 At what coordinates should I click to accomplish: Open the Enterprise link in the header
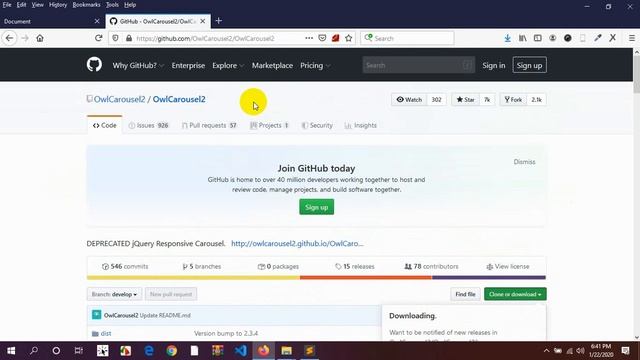188,65
